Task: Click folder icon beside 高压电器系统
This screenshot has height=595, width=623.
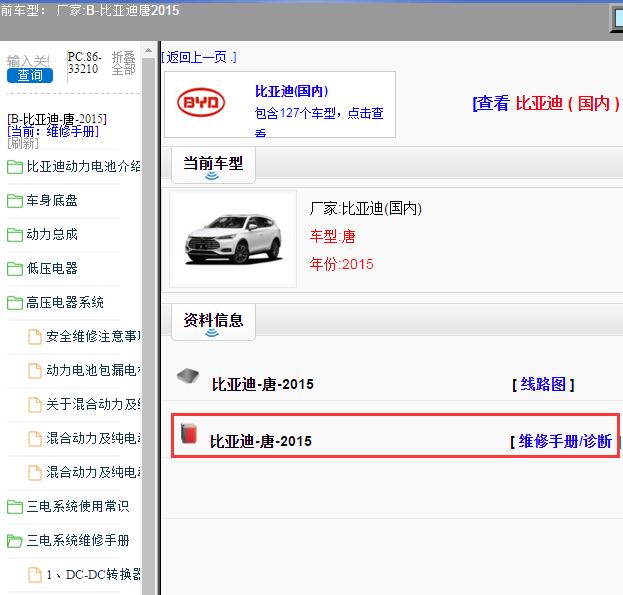Action: coord(15,303)
